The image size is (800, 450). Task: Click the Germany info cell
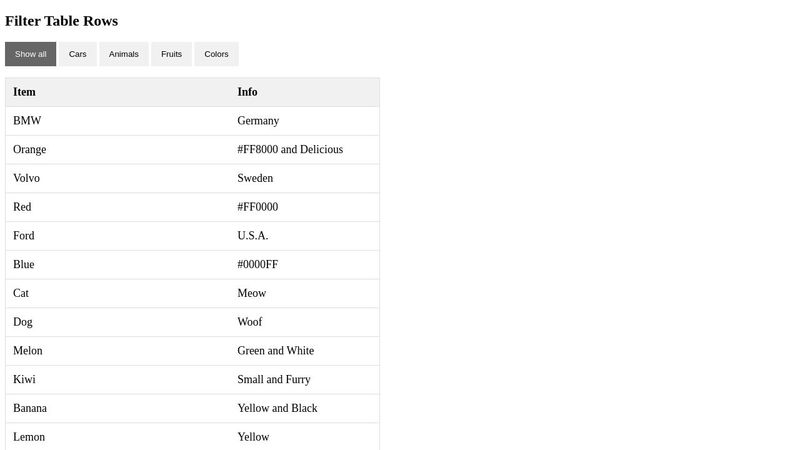(258, 121)
